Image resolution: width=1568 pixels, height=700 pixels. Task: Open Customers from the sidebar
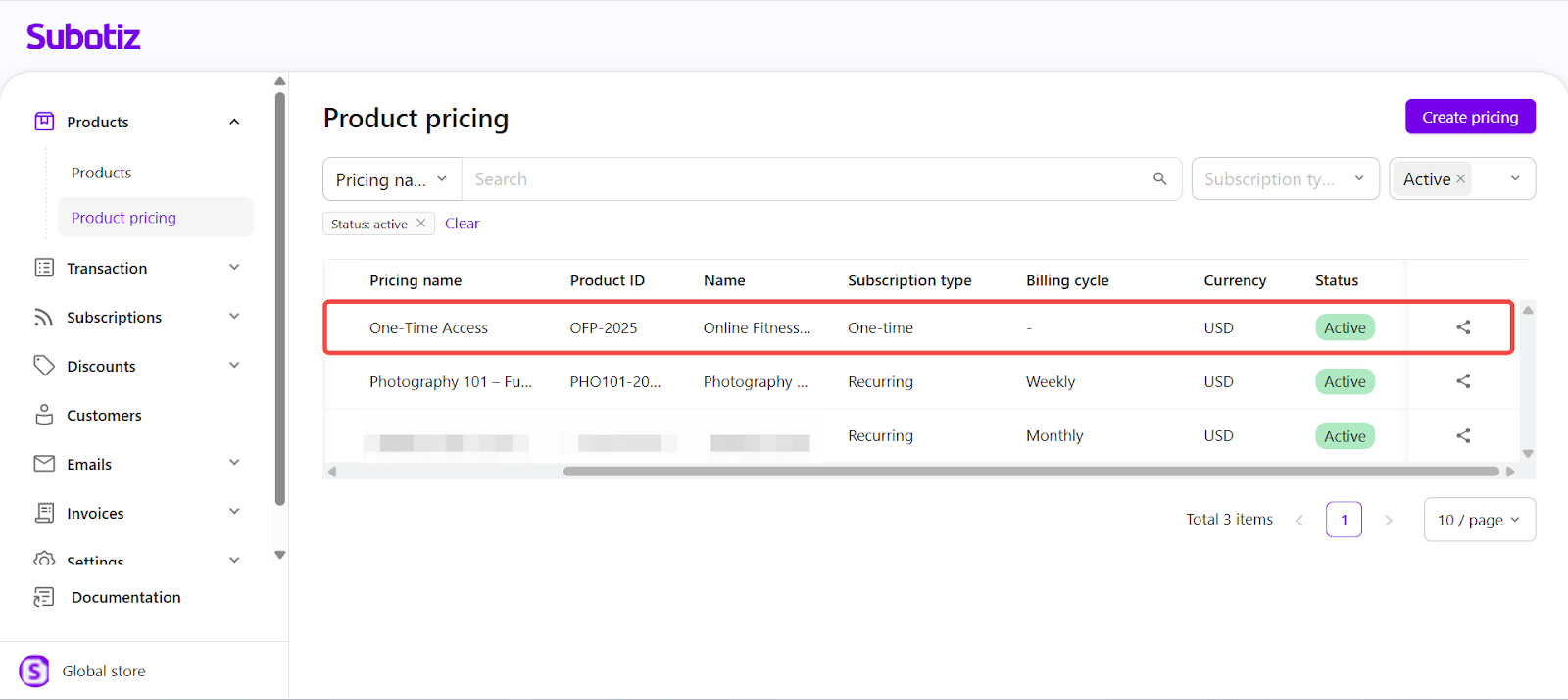(104, 415)
